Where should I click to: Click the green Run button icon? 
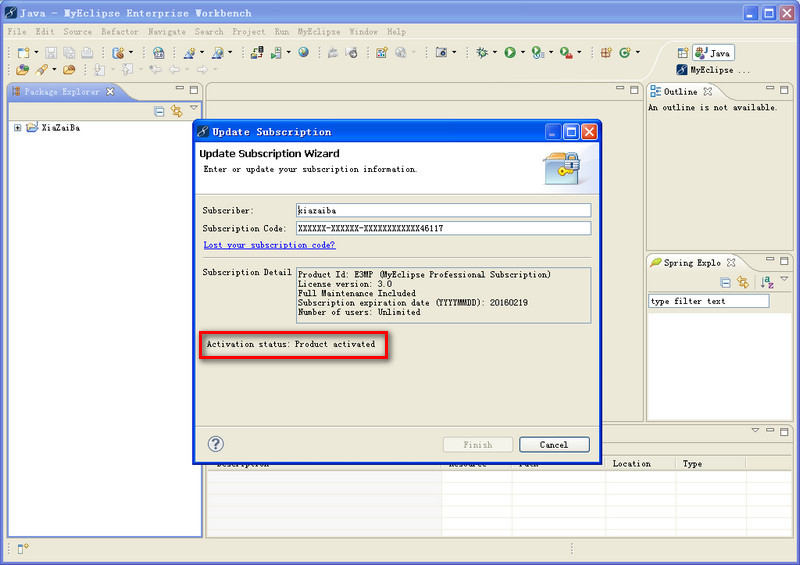[x=510, y=52]
